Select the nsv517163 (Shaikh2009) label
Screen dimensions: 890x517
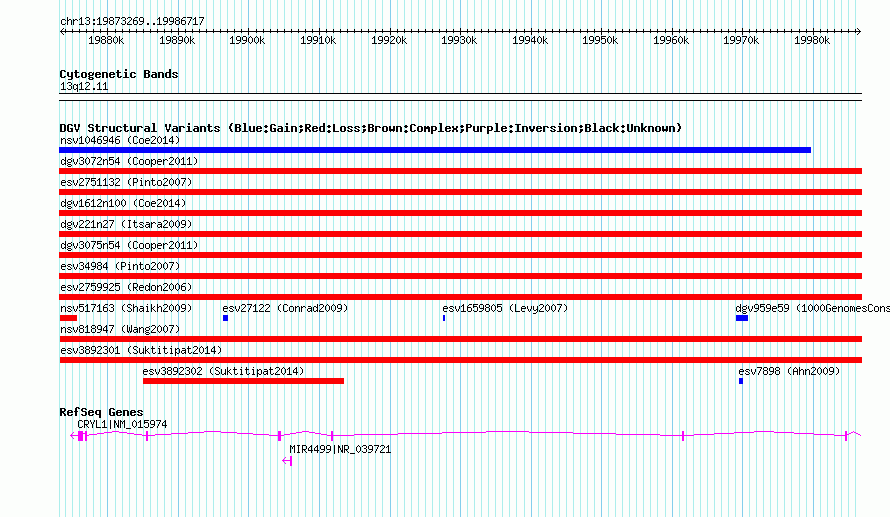[126, 308]
